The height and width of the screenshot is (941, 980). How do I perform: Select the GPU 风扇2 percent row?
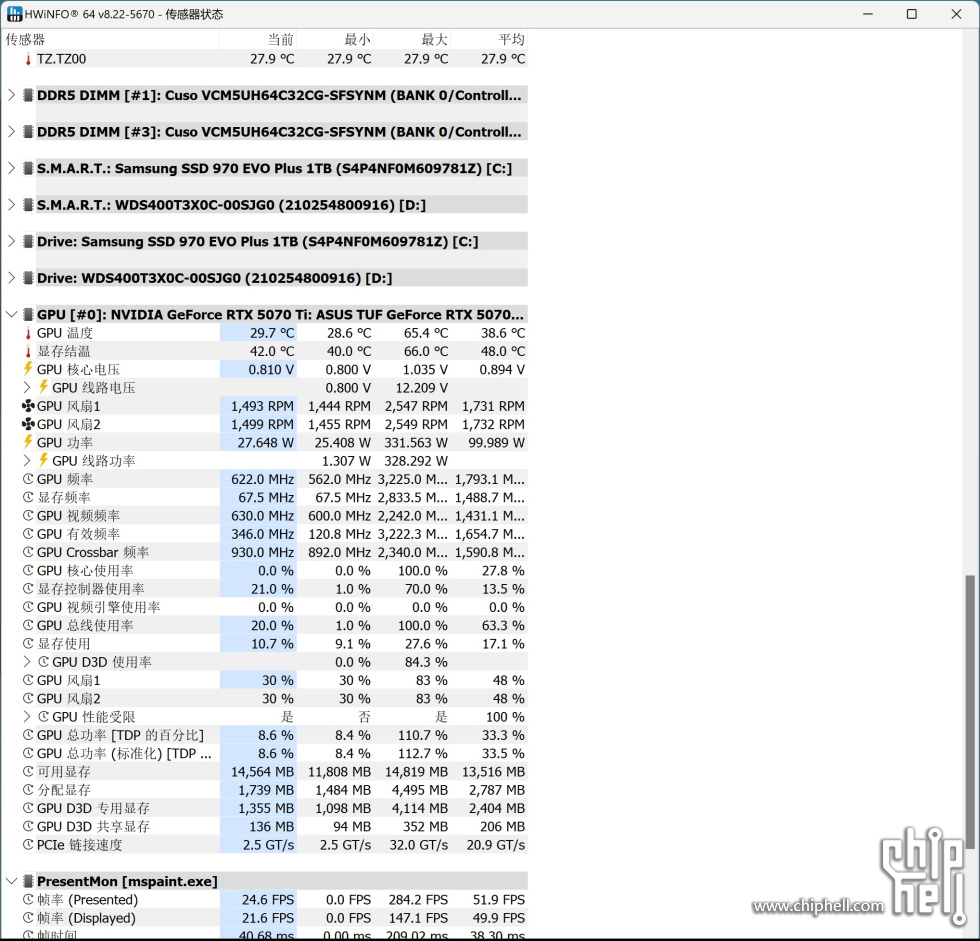click(274, 699)
